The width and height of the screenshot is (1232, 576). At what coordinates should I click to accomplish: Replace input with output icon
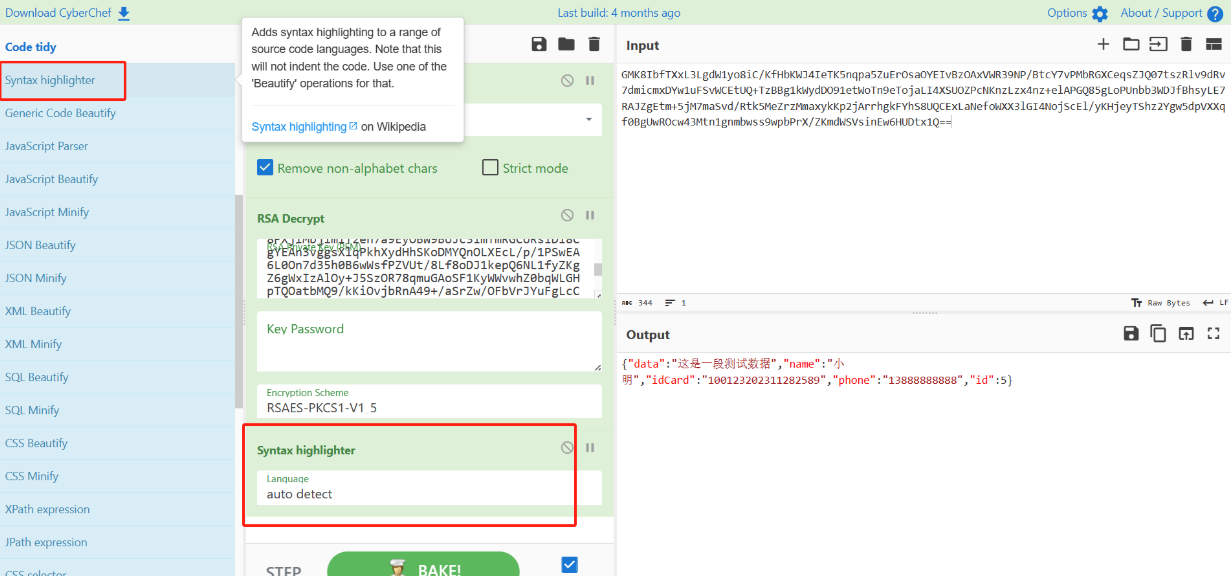point(1186,333)
